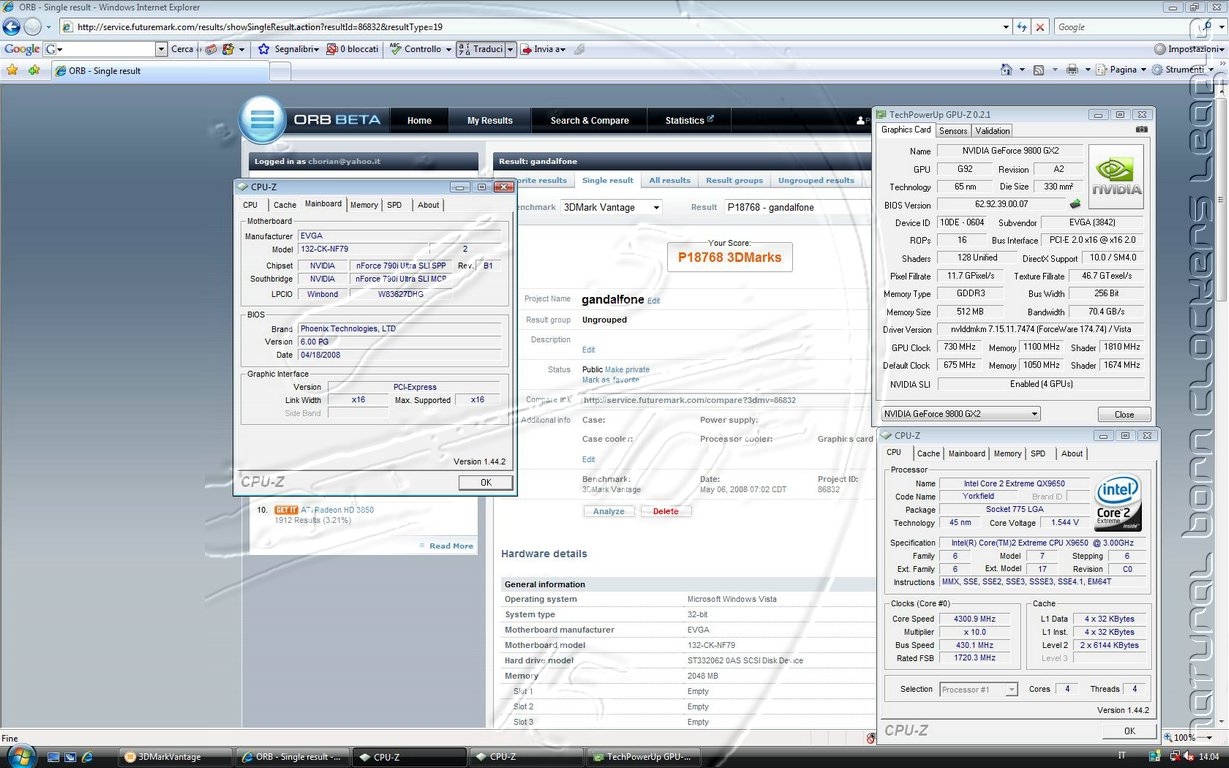Image resolution: width=1229 pixels, height=768 pixels.
Task: Click the stop loading X icon
Action: pos(1041,27)
